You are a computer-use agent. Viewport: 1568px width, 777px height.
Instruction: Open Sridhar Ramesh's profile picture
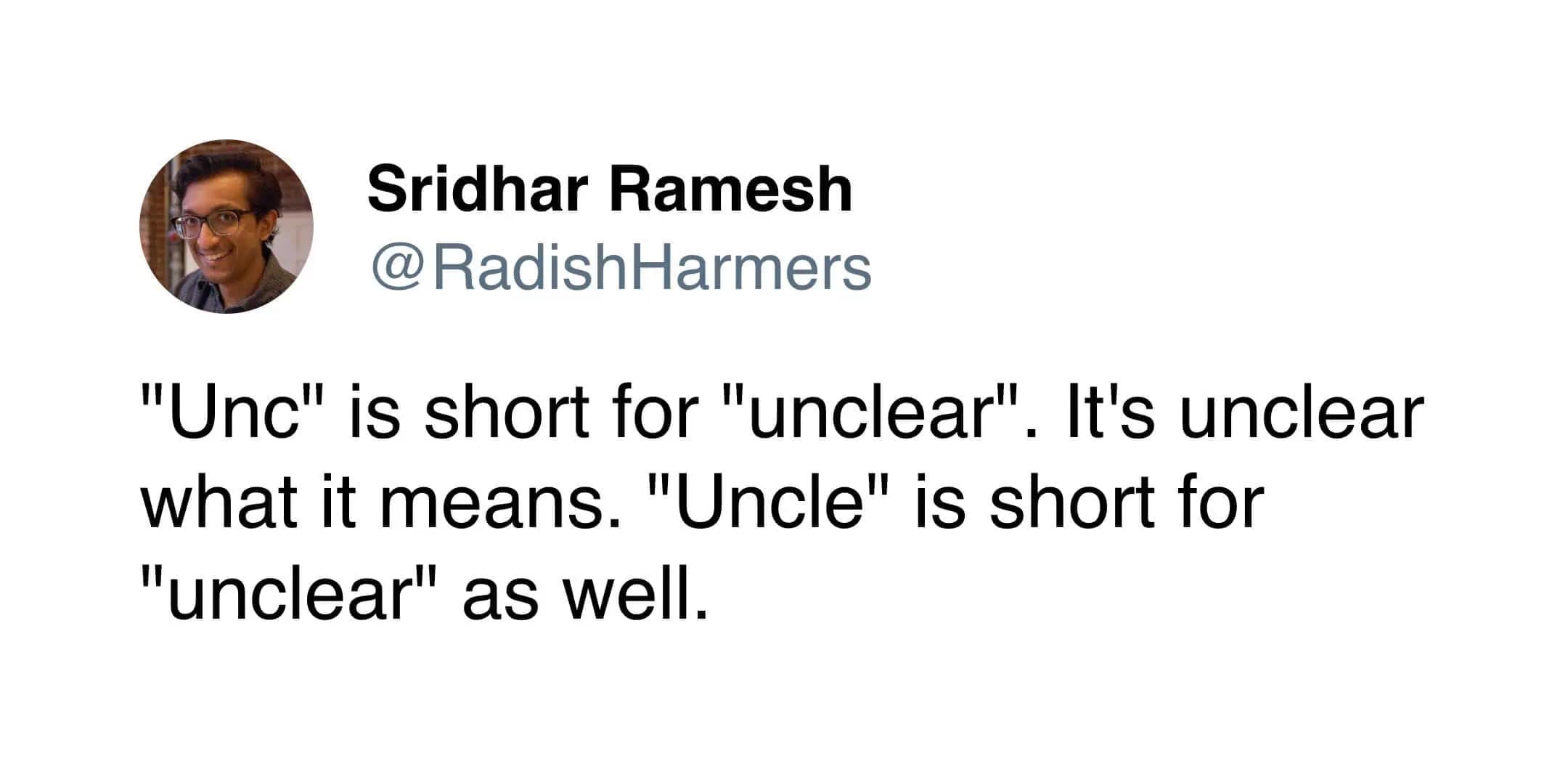tap(226, 227)
